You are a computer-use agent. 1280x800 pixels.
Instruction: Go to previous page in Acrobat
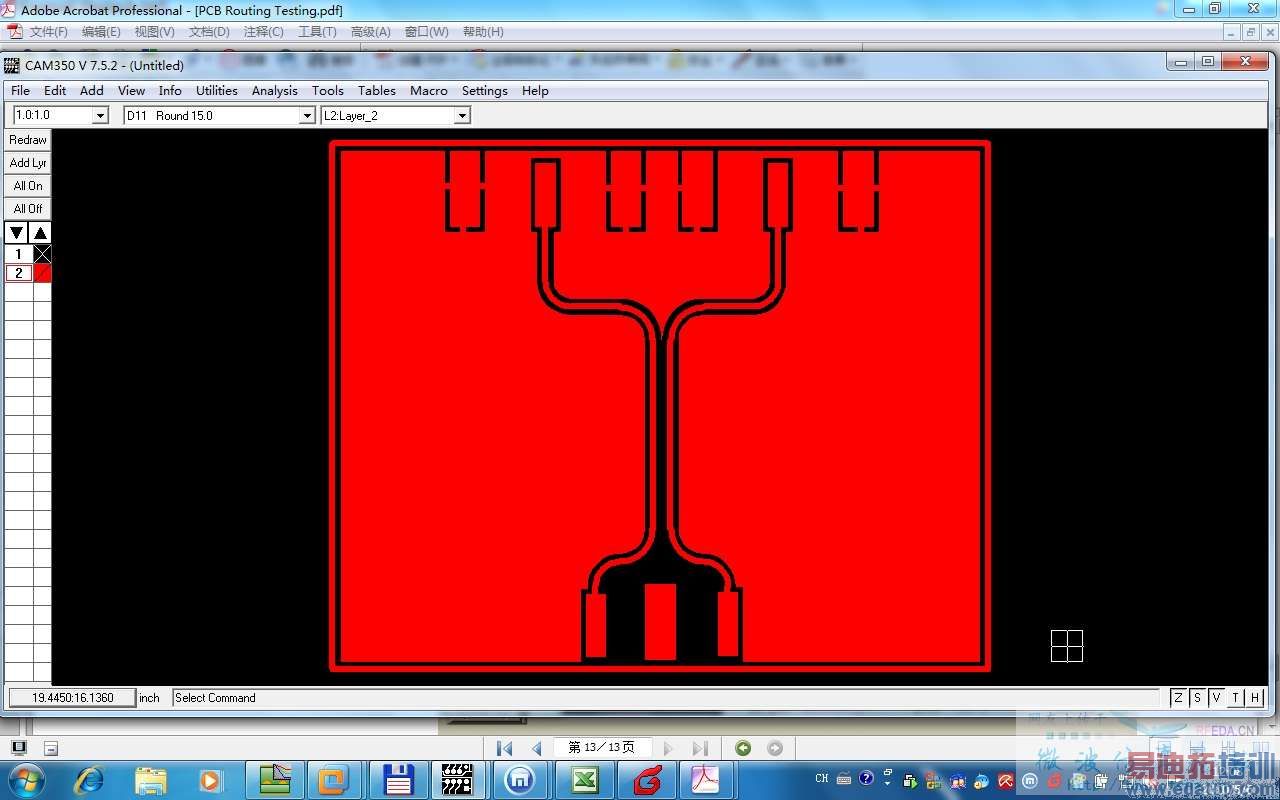(x=537, y=748)
